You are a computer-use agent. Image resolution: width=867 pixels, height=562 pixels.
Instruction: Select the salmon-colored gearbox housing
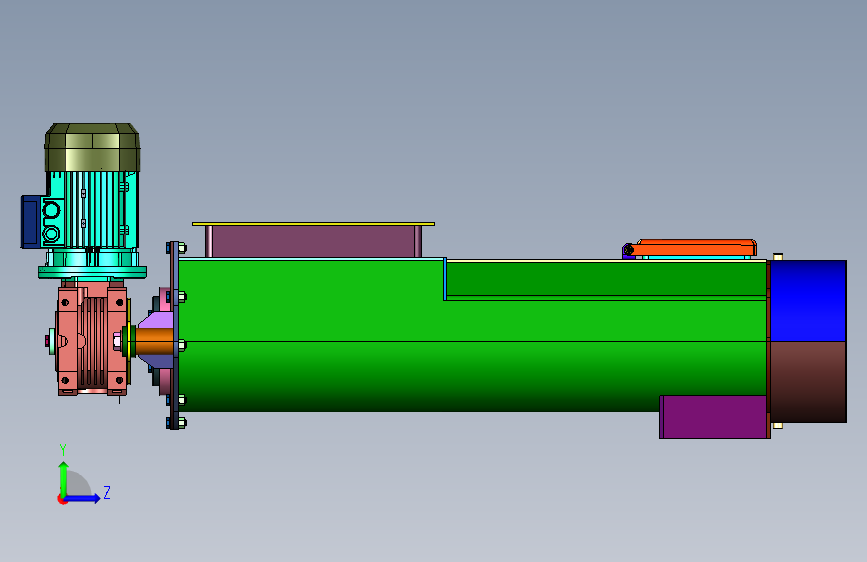pyautogui.click(x=92, y=337)
